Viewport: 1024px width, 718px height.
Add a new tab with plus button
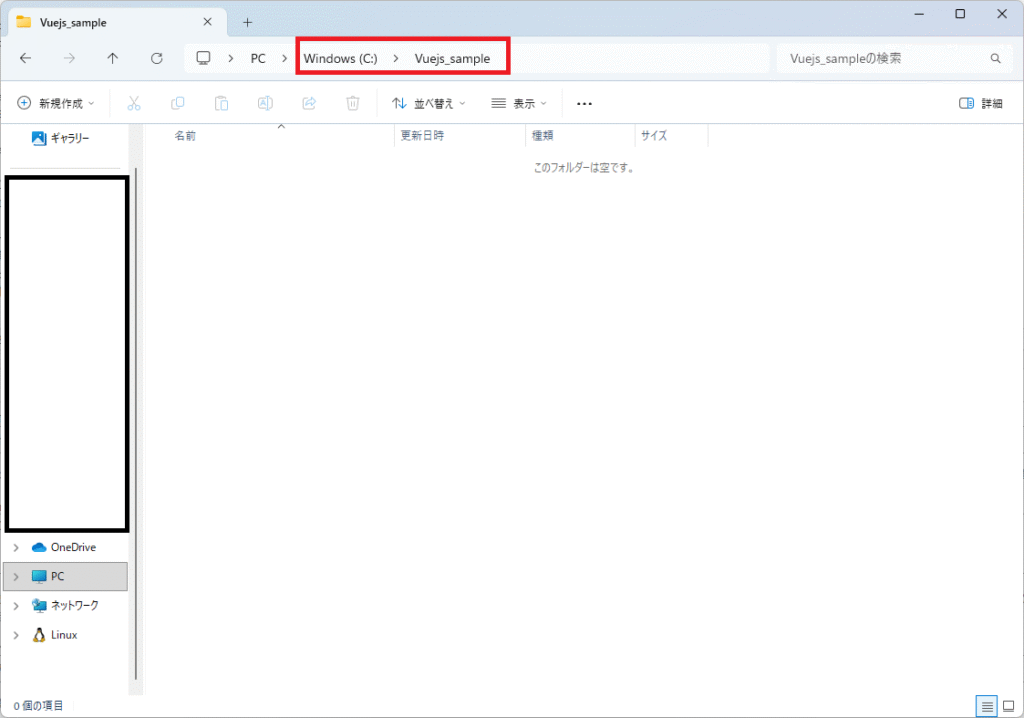248,22
